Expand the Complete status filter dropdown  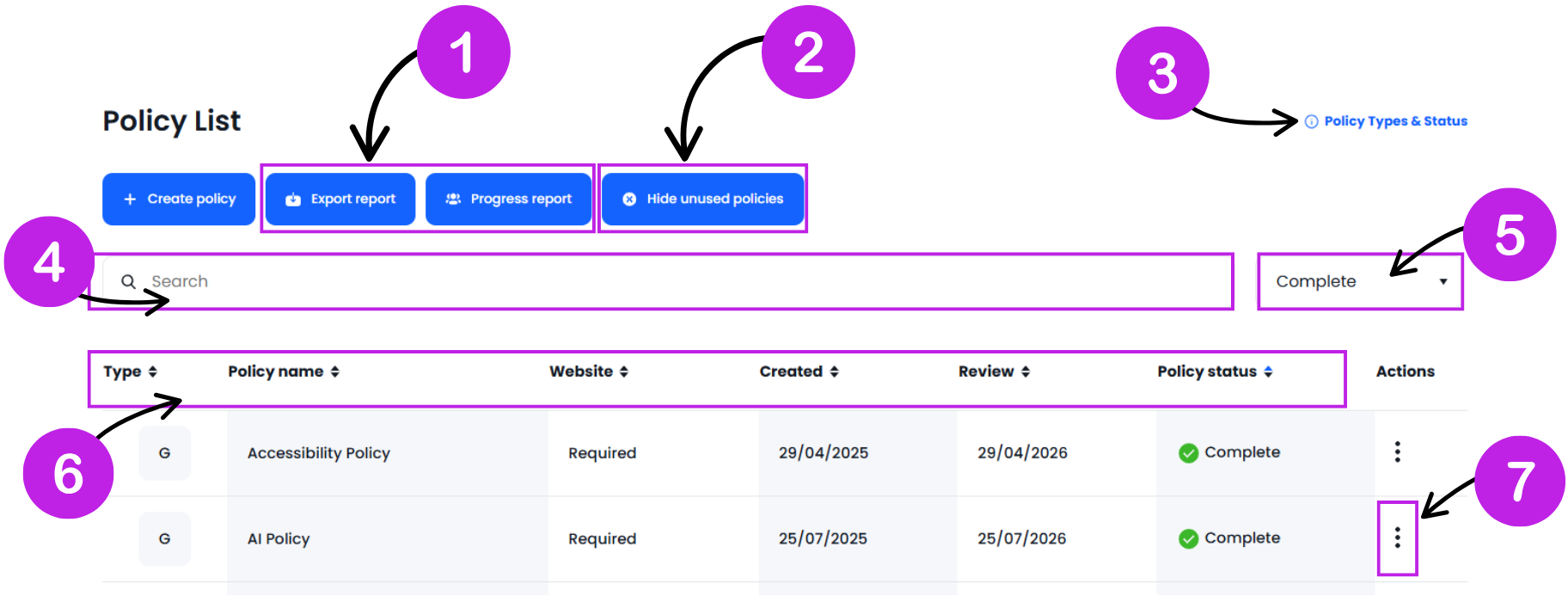coord(1360,281)
